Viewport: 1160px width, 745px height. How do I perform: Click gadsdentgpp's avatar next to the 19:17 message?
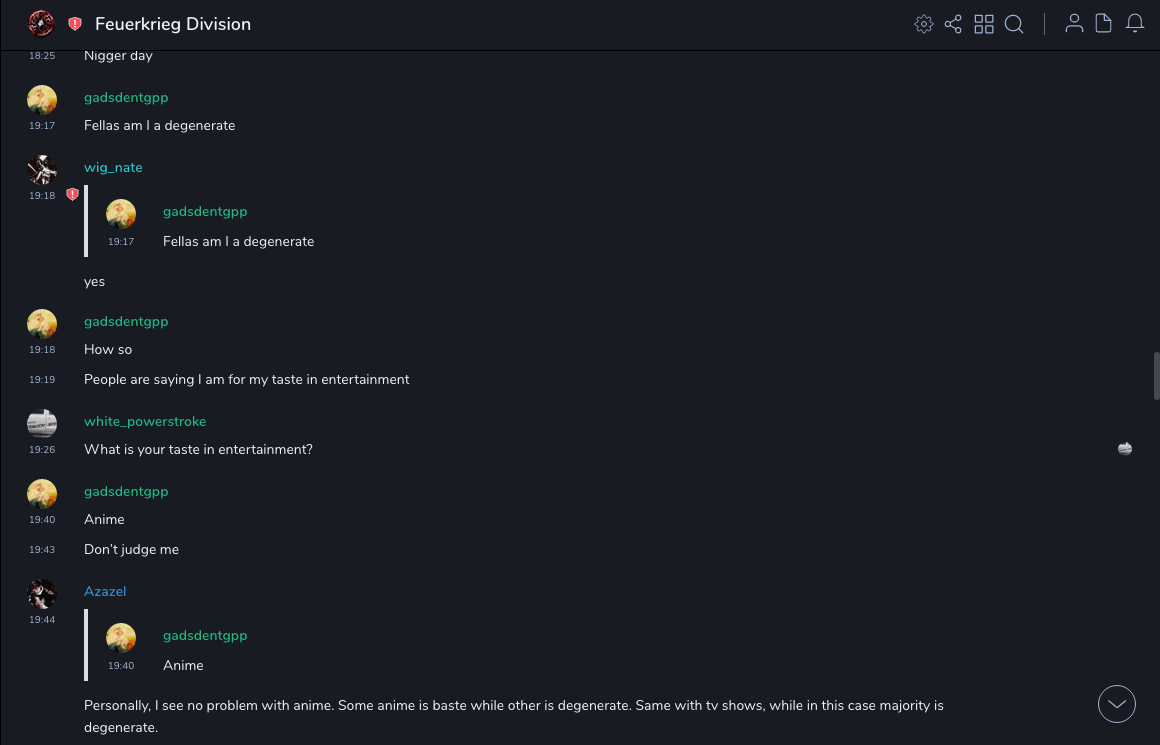42,100
